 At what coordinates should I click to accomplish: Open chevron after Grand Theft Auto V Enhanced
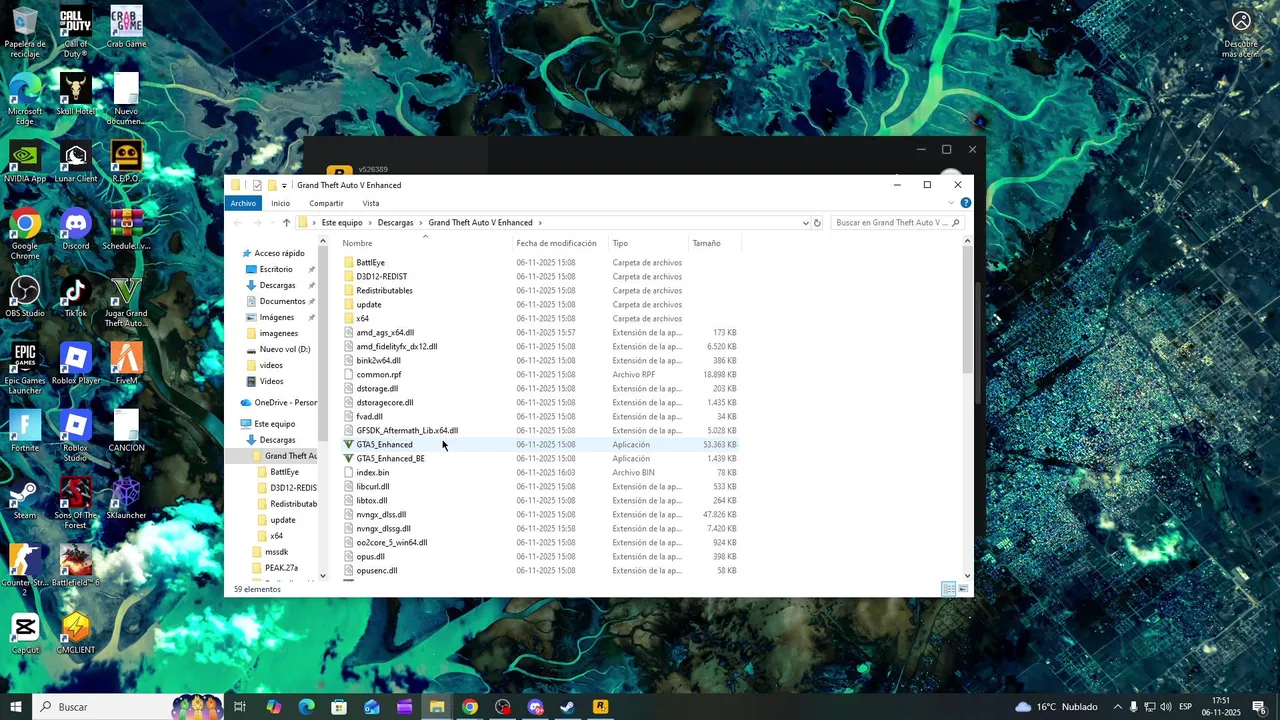tap(540, 223)
